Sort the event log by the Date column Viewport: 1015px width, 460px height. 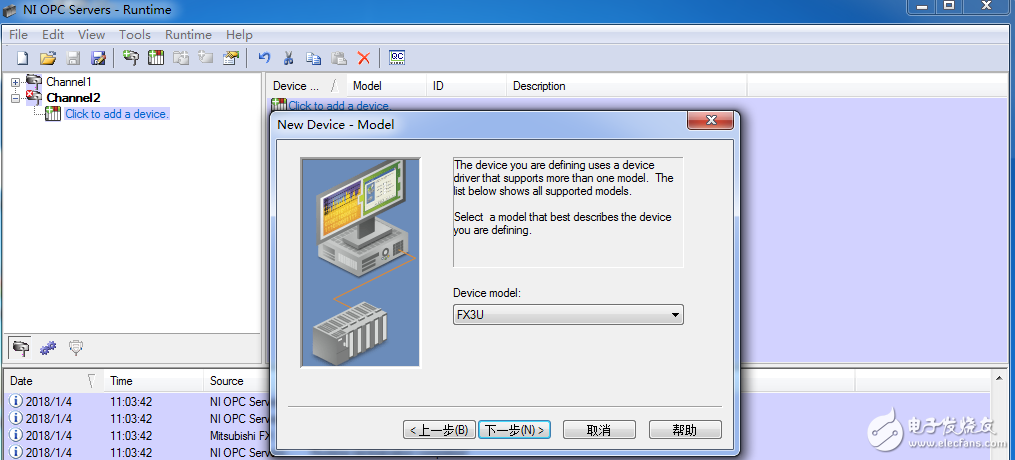53,381
